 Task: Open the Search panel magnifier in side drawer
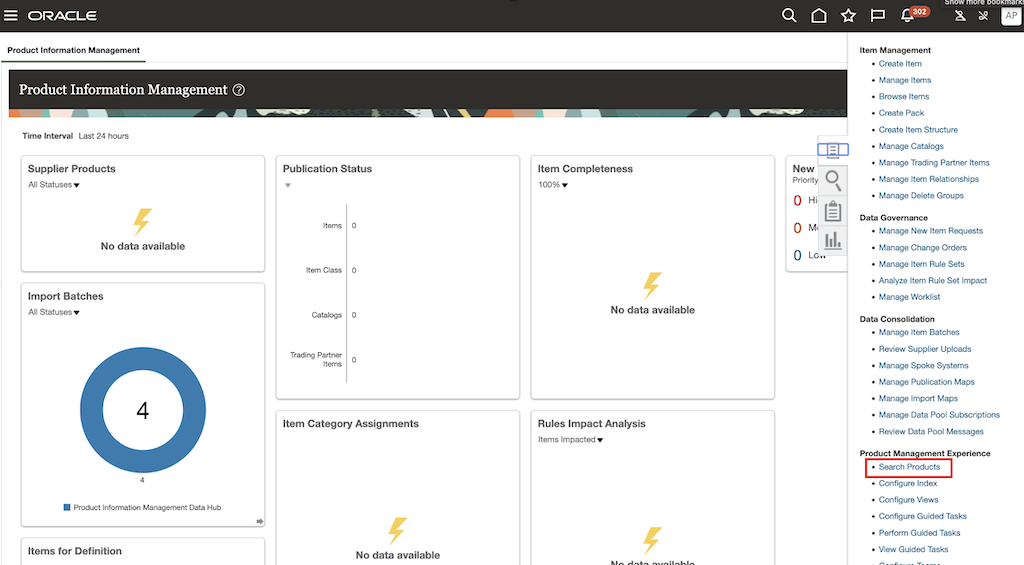833,180
